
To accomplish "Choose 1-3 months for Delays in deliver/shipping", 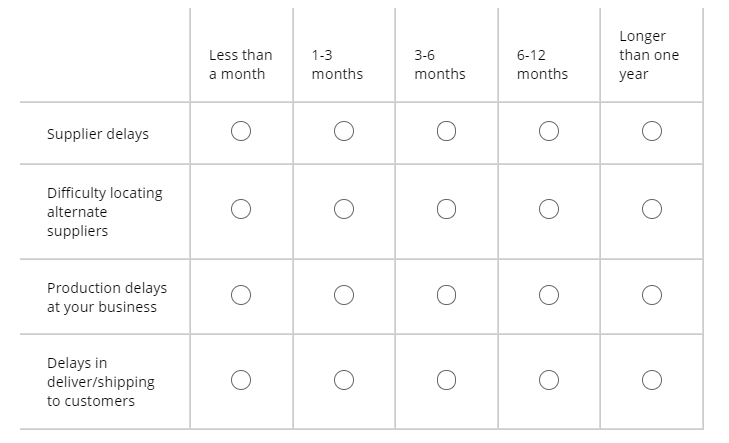I will pos(344,380).
